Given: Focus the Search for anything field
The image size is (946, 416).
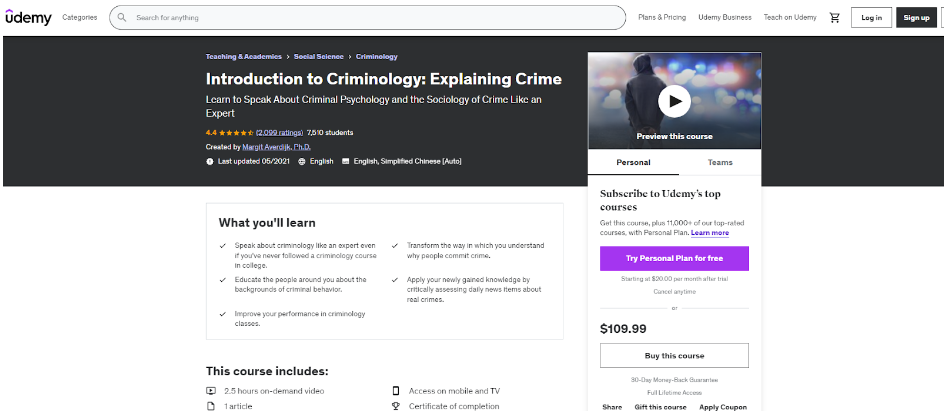Looking at the screenshot, I should [x=367, y=17].
